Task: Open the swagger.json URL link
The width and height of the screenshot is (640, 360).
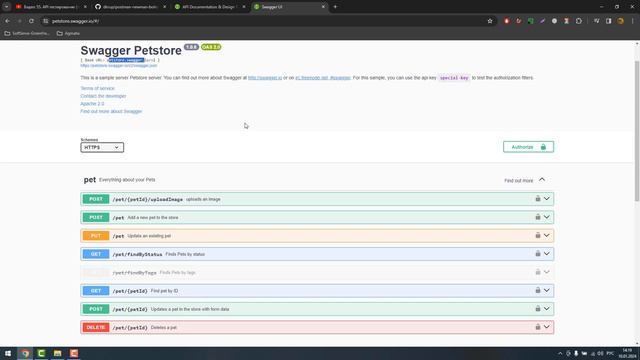Action: (118, 65)
